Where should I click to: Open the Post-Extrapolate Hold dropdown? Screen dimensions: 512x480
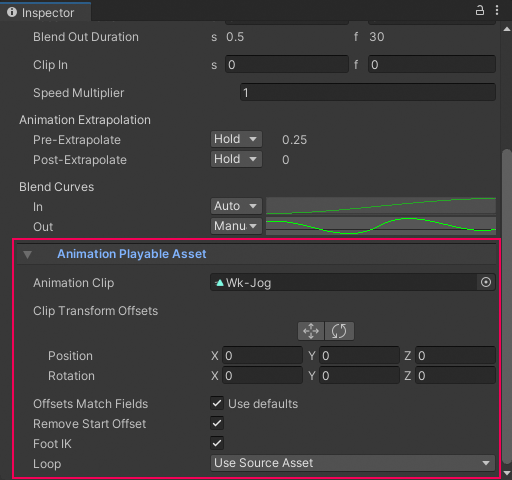tap(236, 159)
